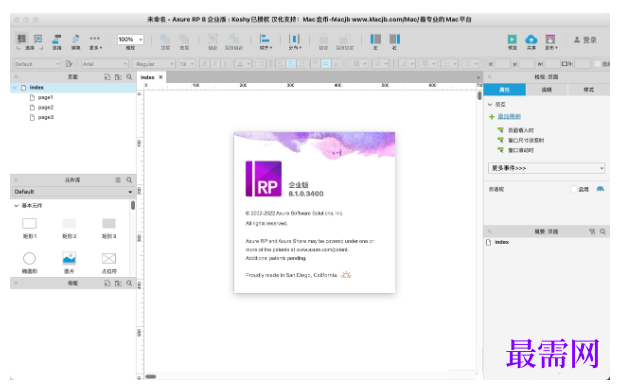The image size is (618, 385).
Task: Click Send to Back (底层) icon
Action: coord(184,39)
